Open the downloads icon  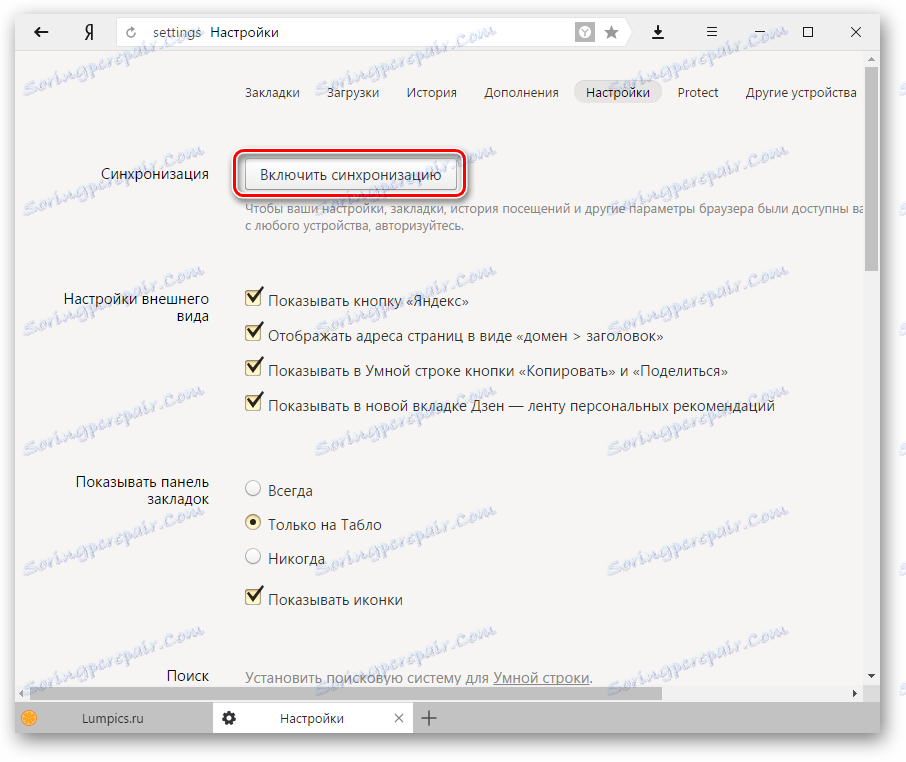(658, 32)
